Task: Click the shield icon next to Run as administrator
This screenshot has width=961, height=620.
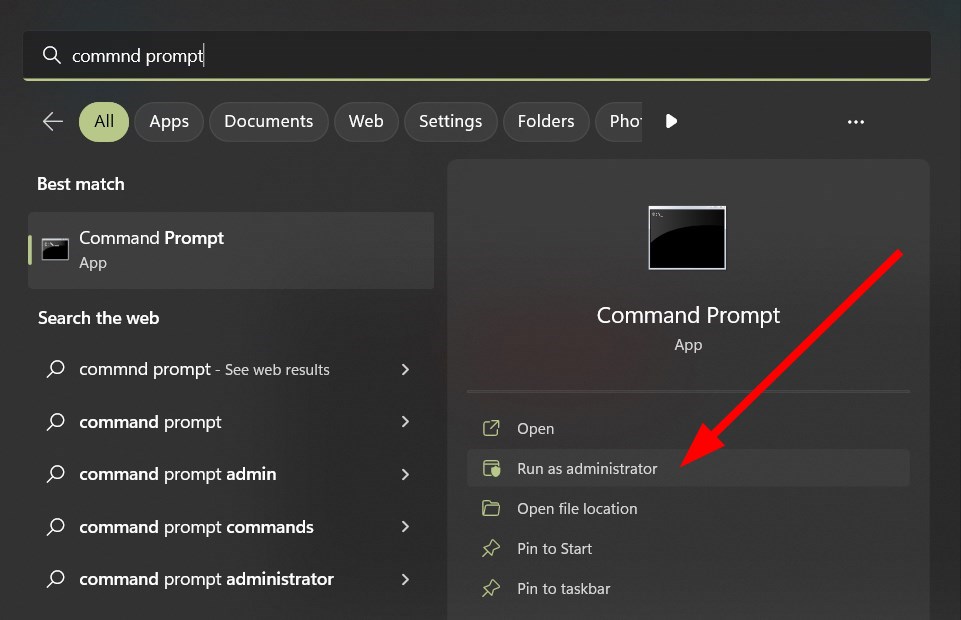Action: (492, 469)
